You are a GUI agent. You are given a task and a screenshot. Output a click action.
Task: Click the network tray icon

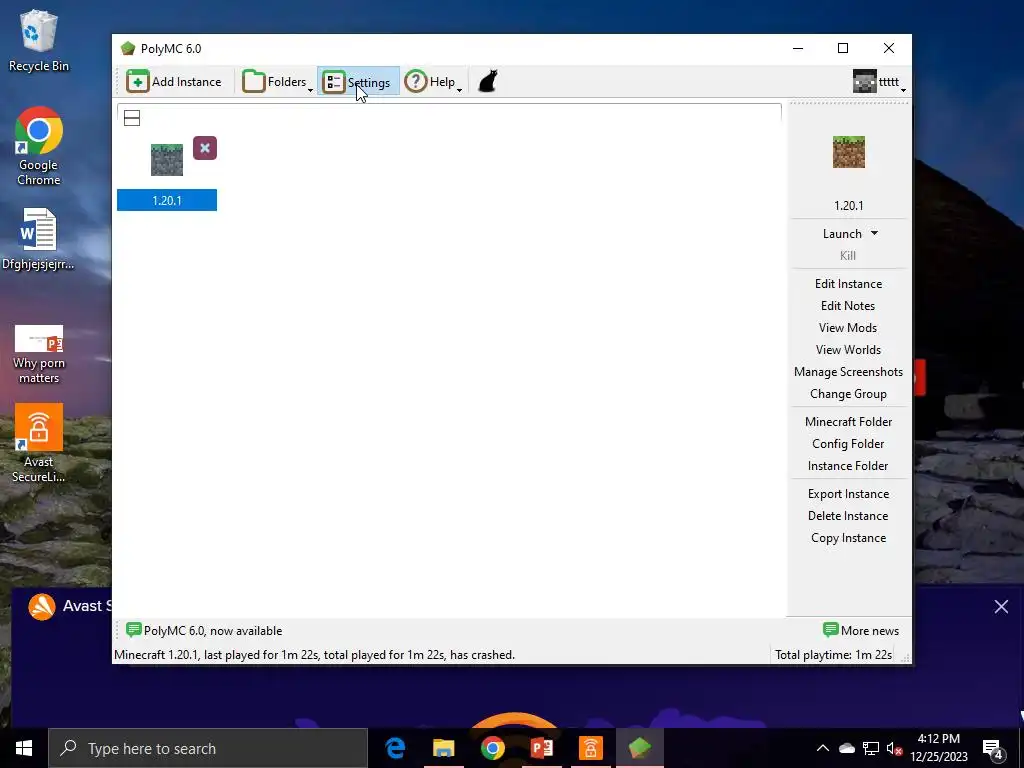pos(871,748)
